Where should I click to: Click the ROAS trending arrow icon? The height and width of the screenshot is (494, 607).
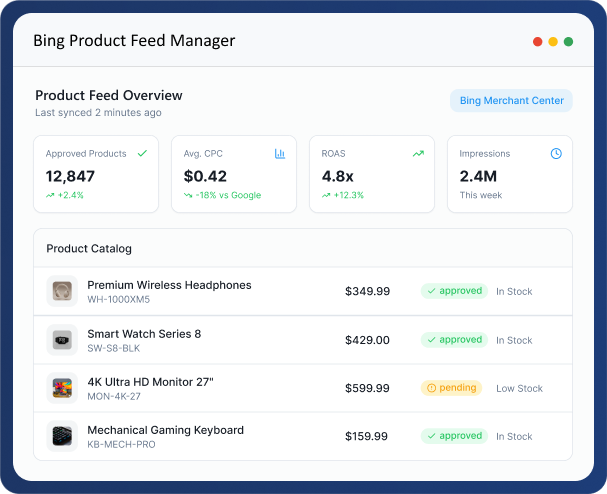coord(418,154)
